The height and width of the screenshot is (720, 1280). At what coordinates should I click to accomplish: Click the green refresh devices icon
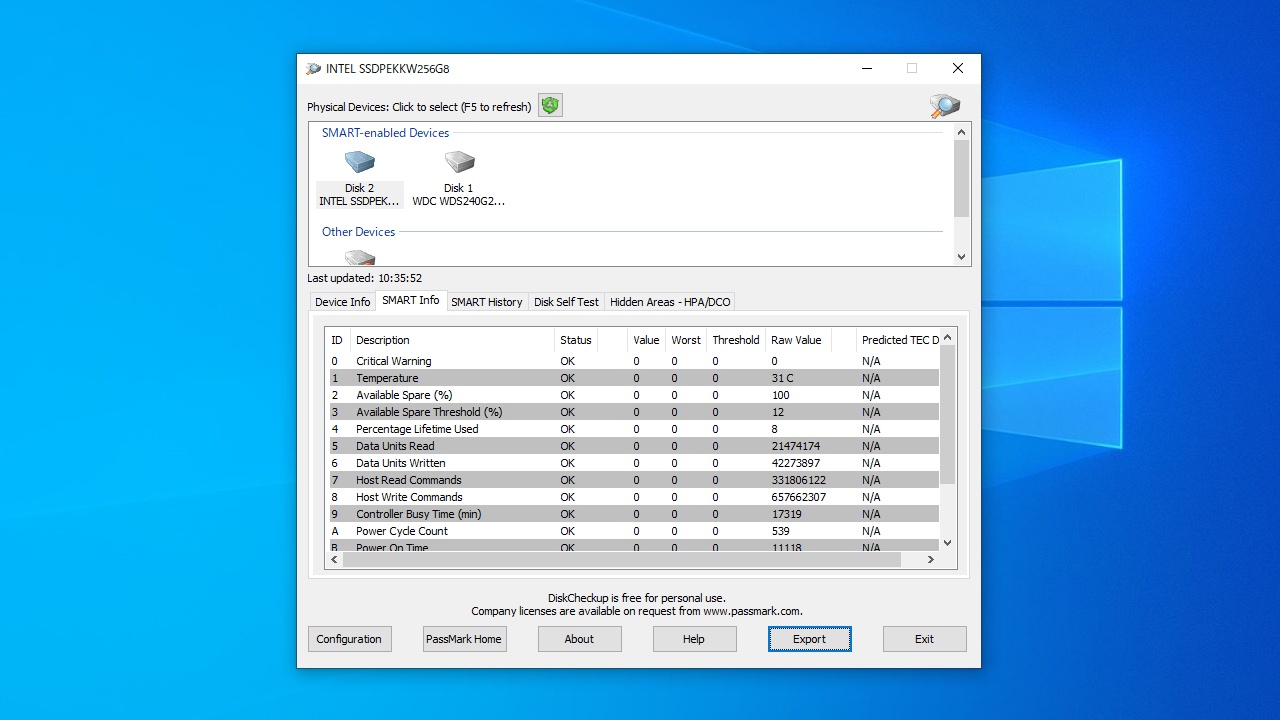click(x=550, y=105)
